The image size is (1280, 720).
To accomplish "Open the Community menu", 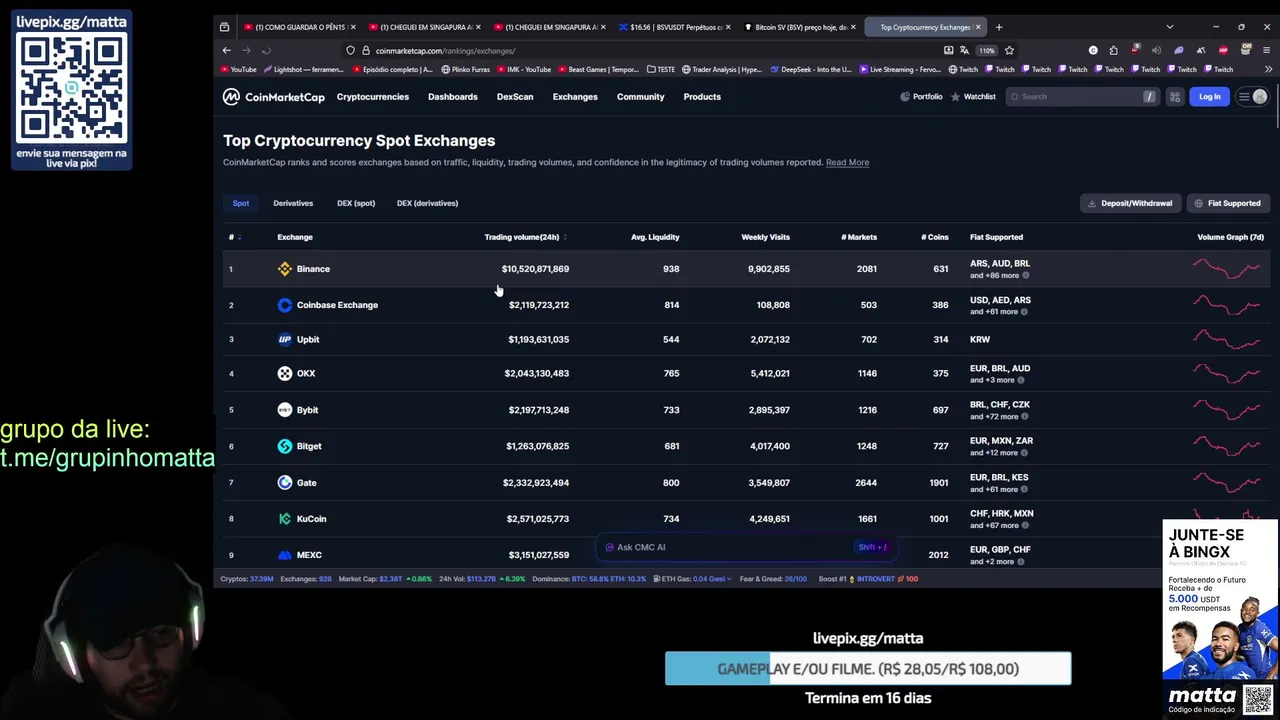I will click(640, 97).
